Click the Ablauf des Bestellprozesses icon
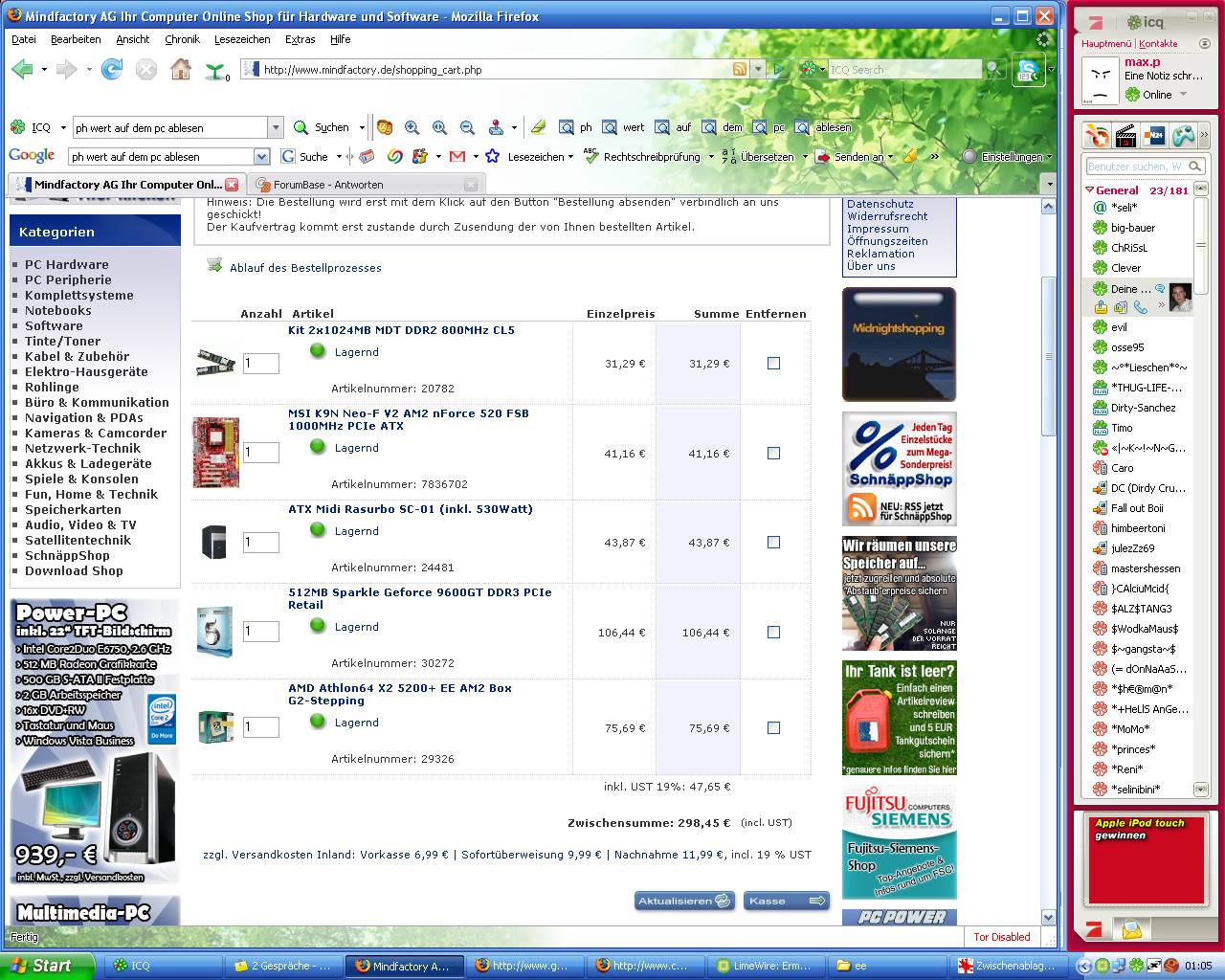 click(214, 266)
